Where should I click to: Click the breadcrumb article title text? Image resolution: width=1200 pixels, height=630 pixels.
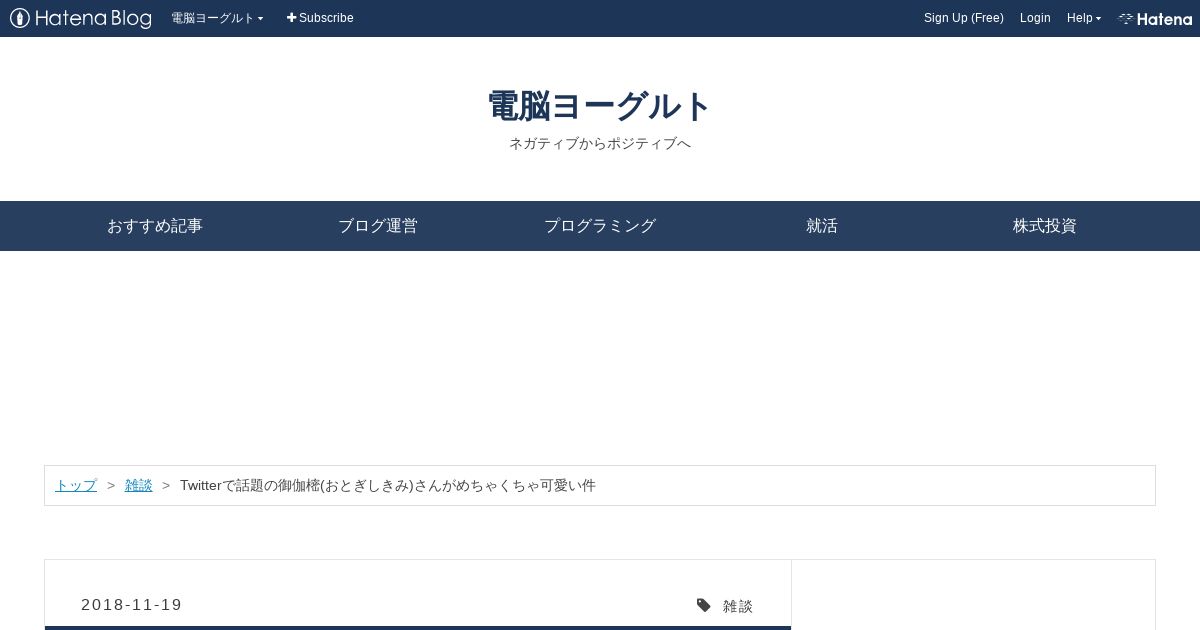[x=388, y=485]
